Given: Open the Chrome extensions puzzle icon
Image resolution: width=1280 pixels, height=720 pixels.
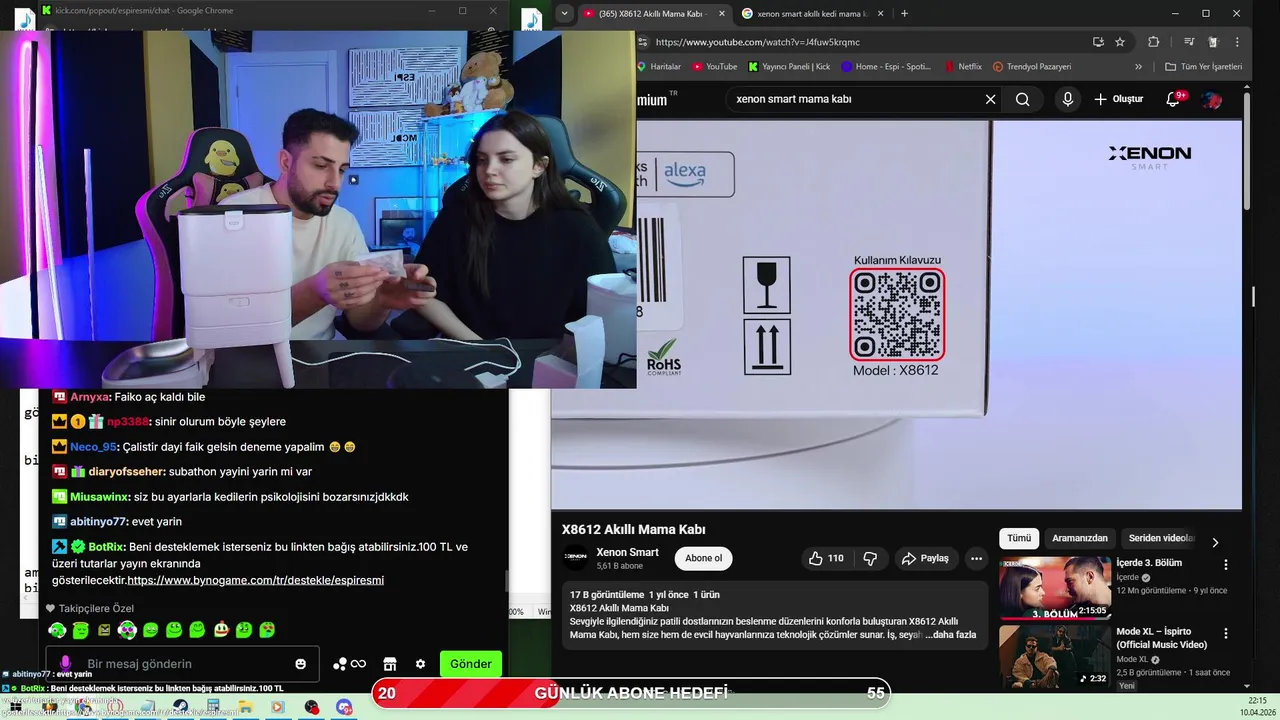Looking at the screenshot, I should coord(1153,42).
